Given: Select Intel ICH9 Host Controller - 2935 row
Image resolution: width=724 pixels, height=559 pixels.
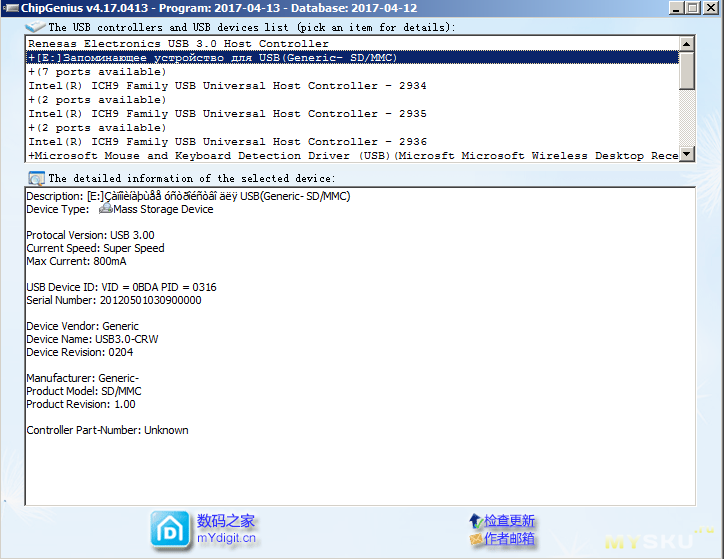Looking at the screenshot, I should (352, 114).
